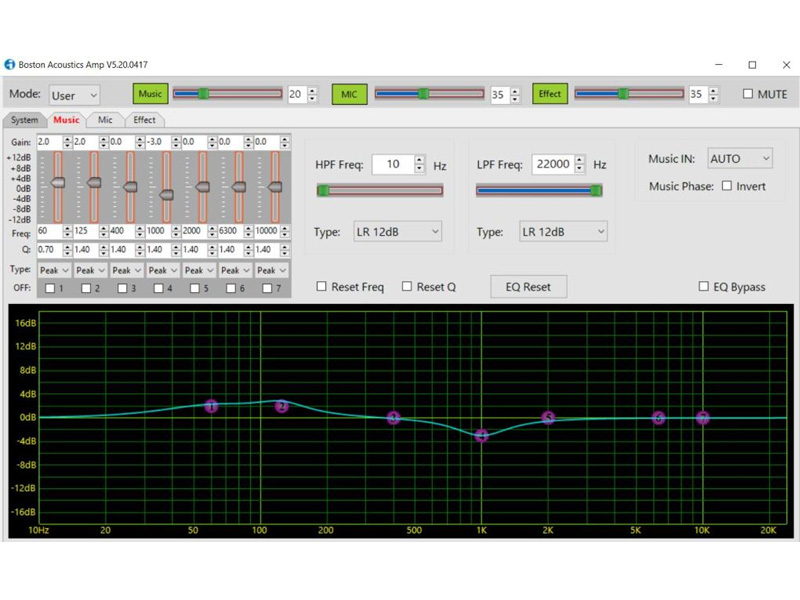Select EQ node 1 on the graph
This screenshot has width=800, height=600.
(x=211, y=406)
